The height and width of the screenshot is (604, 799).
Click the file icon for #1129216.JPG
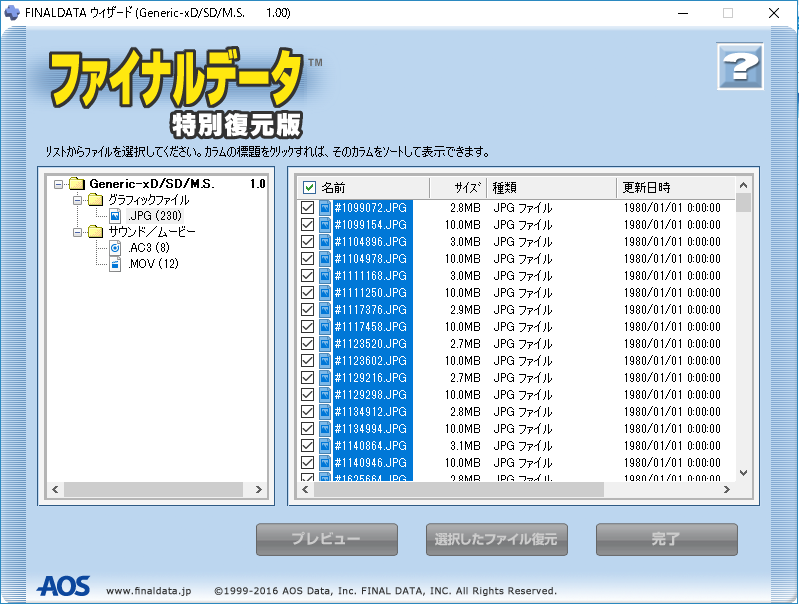(x=325, y=378)
